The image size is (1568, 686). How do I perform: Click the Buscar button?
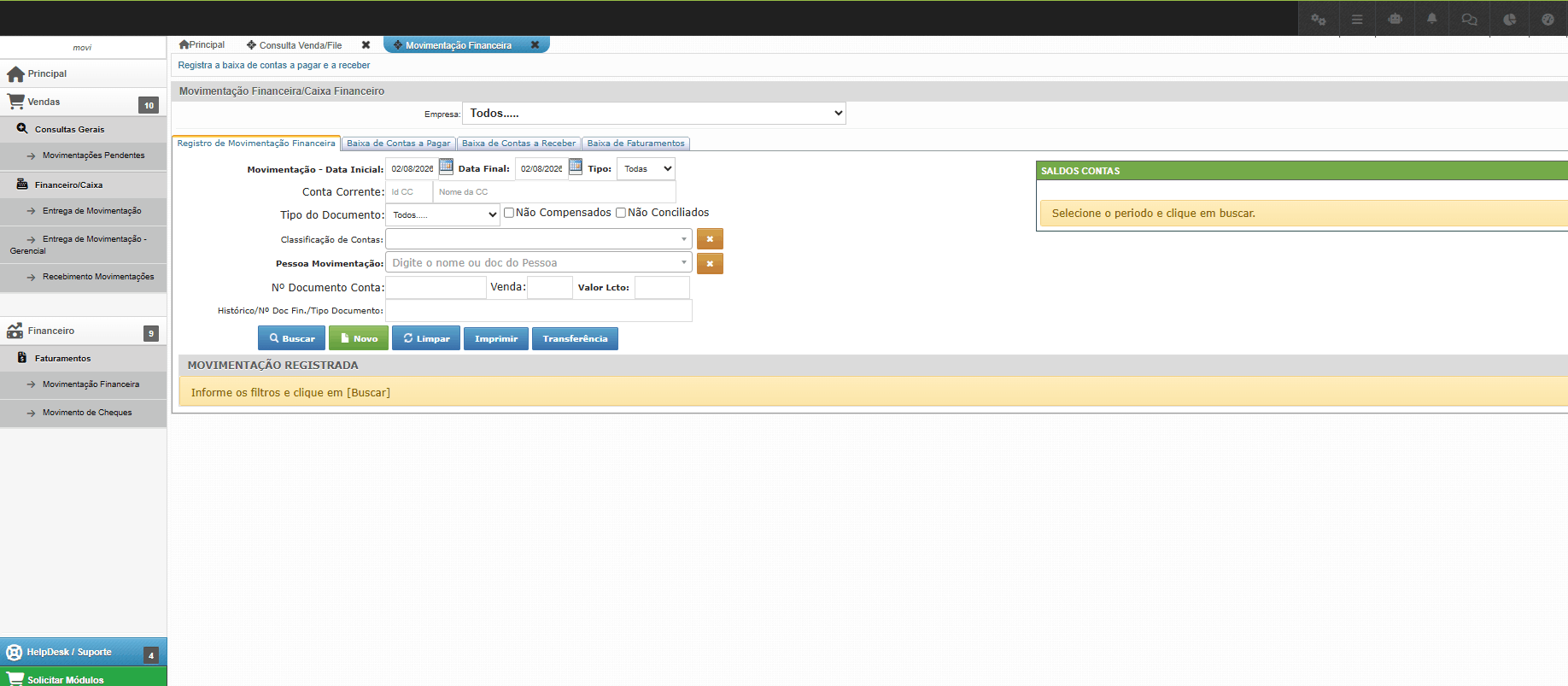tap(291, 338)
